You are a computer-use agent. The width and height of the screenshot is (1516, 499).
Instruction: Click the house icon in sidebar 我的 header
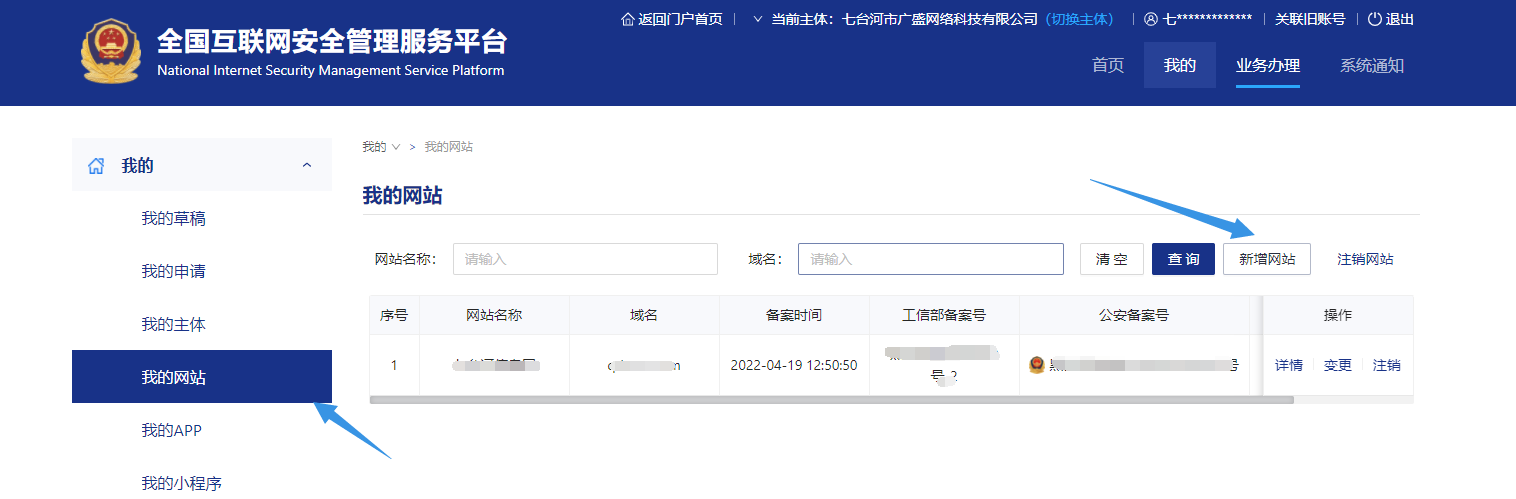(96, 166)
